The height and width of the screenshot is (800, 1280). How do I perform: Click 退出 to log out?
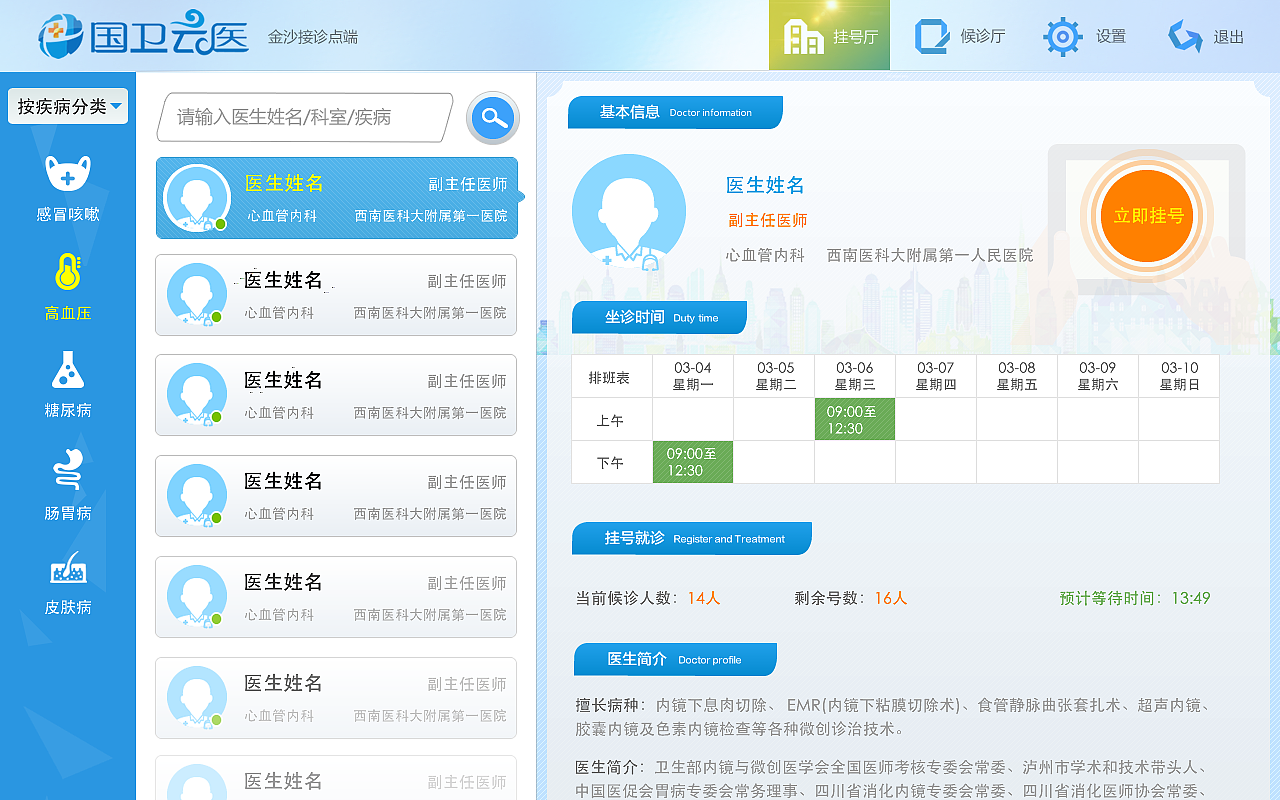point(1206,37)
